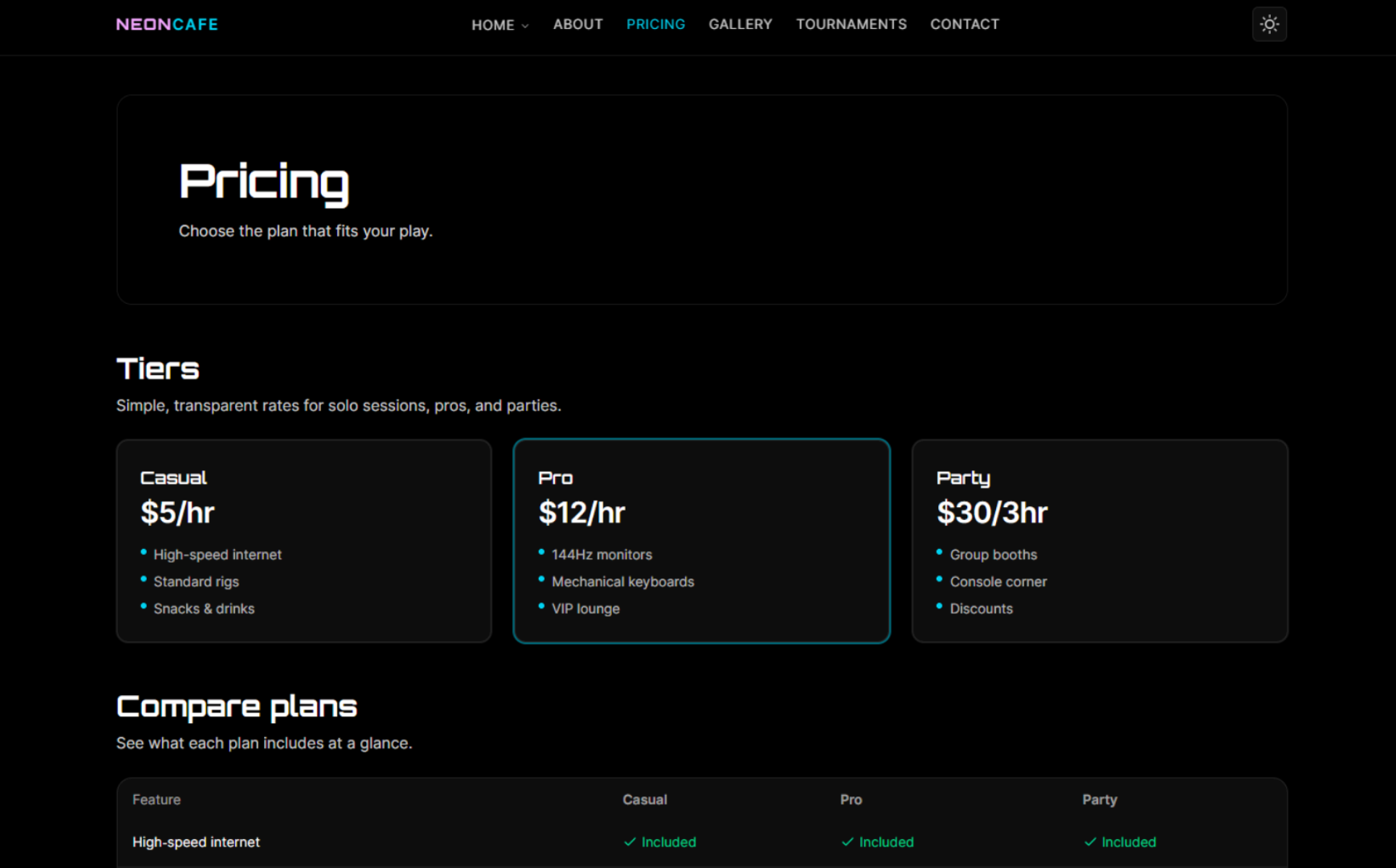This screenshot has height=868, width=1396.
Task: Expand the Home menu chevron
Action: pyautogui.click(x=525, y=26)
